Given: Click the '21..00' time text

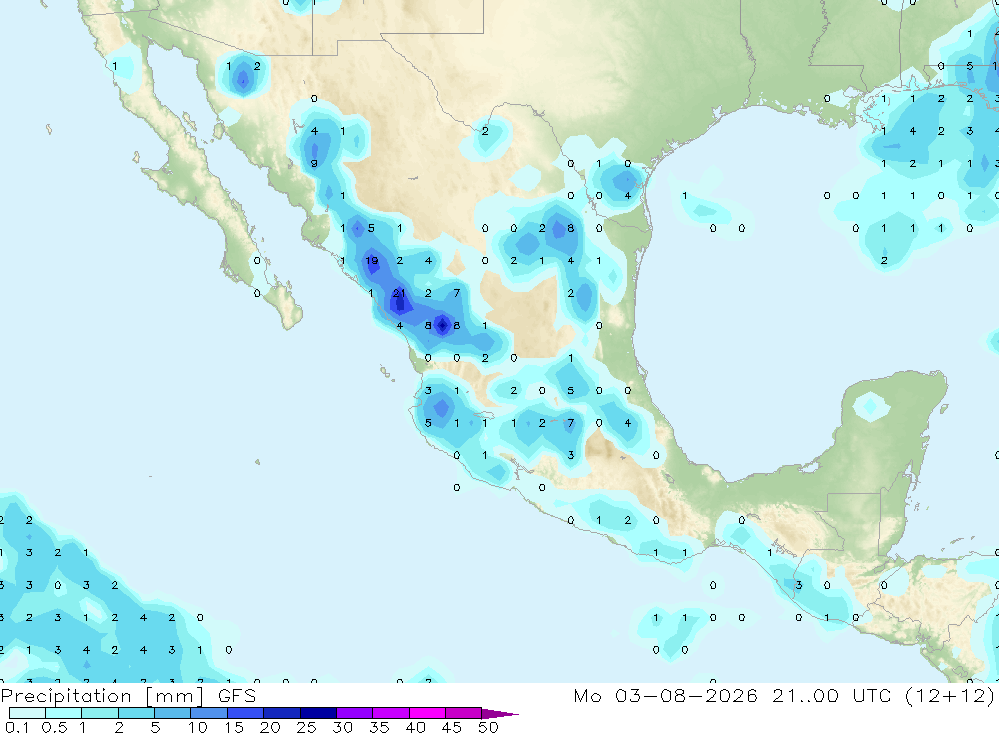Looking at the screenshot, I should click(805, 695).
